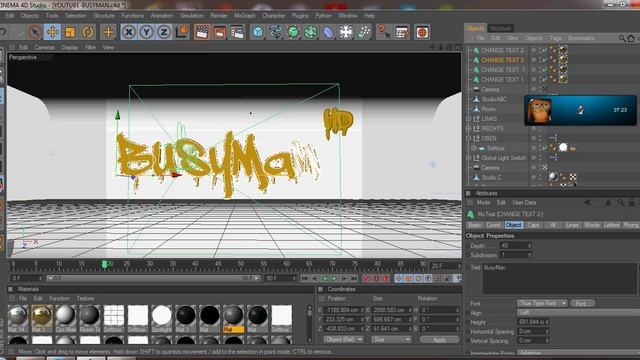
Task: Open the content browser icon
Action: pos(422,32)
